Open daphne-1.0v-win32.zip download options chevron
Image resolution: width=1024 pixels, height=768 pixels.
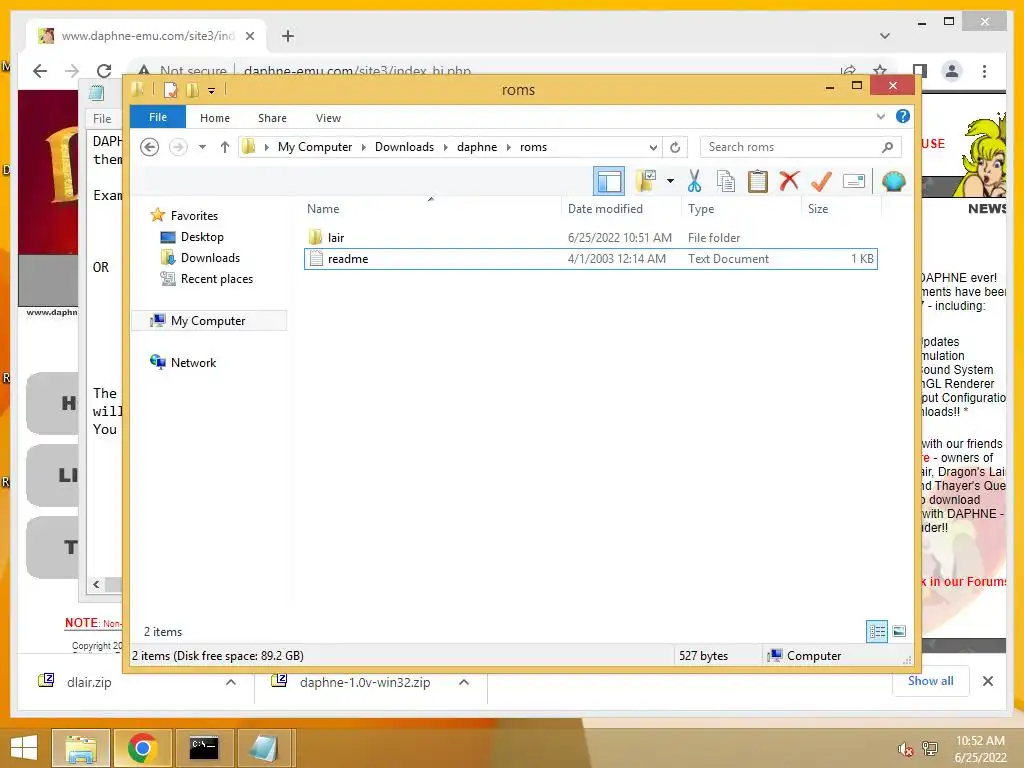tap(464, 682)
